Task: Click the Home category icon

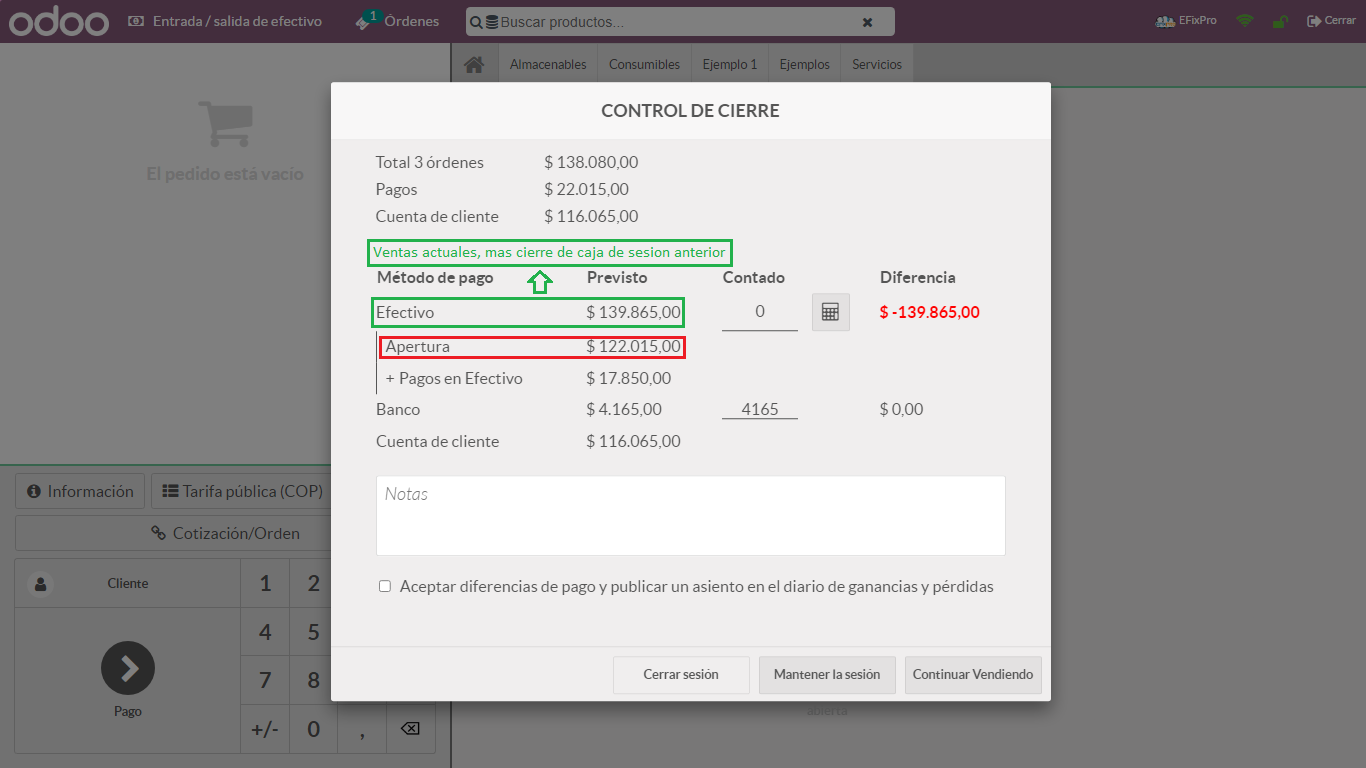Action: (474, 64)
